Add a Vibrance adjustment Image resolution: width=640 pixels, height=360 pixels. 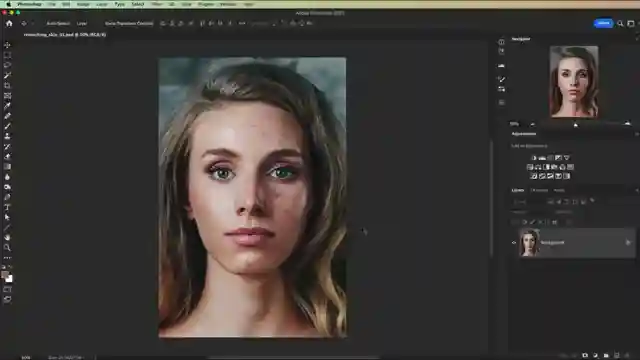tap(567, 158)
